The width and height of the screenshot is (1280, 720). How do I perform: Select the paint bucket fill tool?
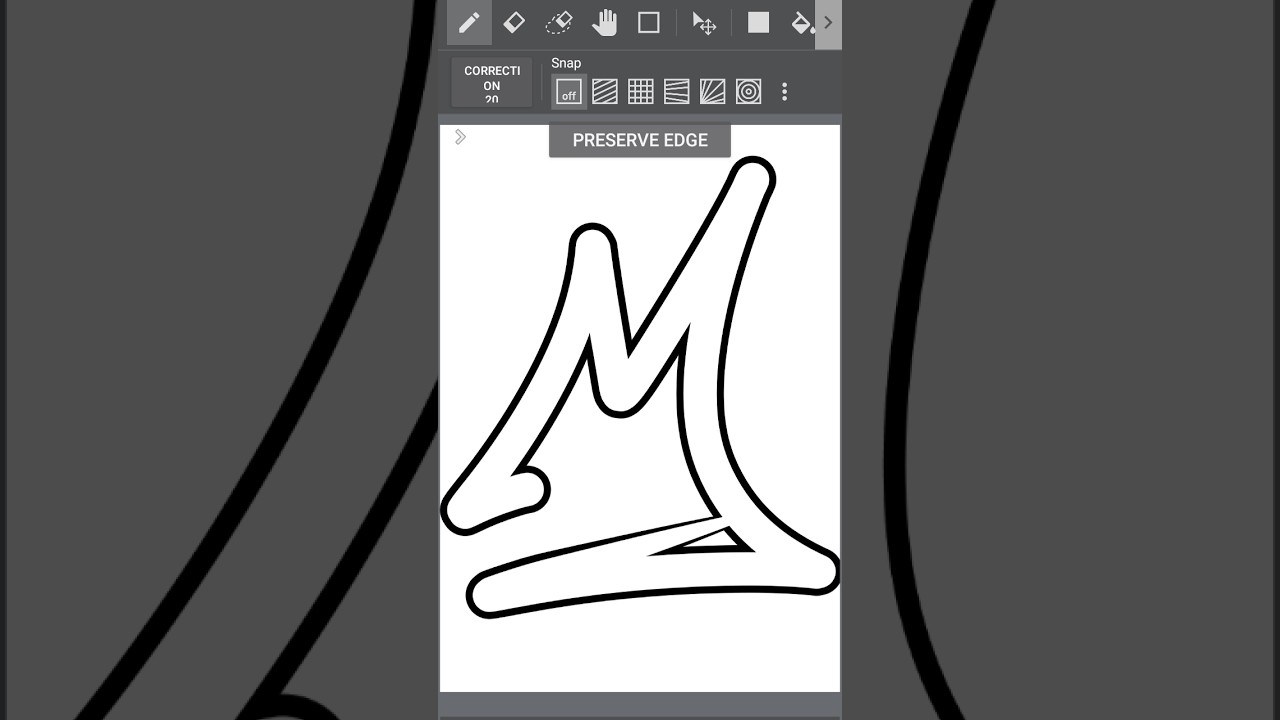(802, 22)
